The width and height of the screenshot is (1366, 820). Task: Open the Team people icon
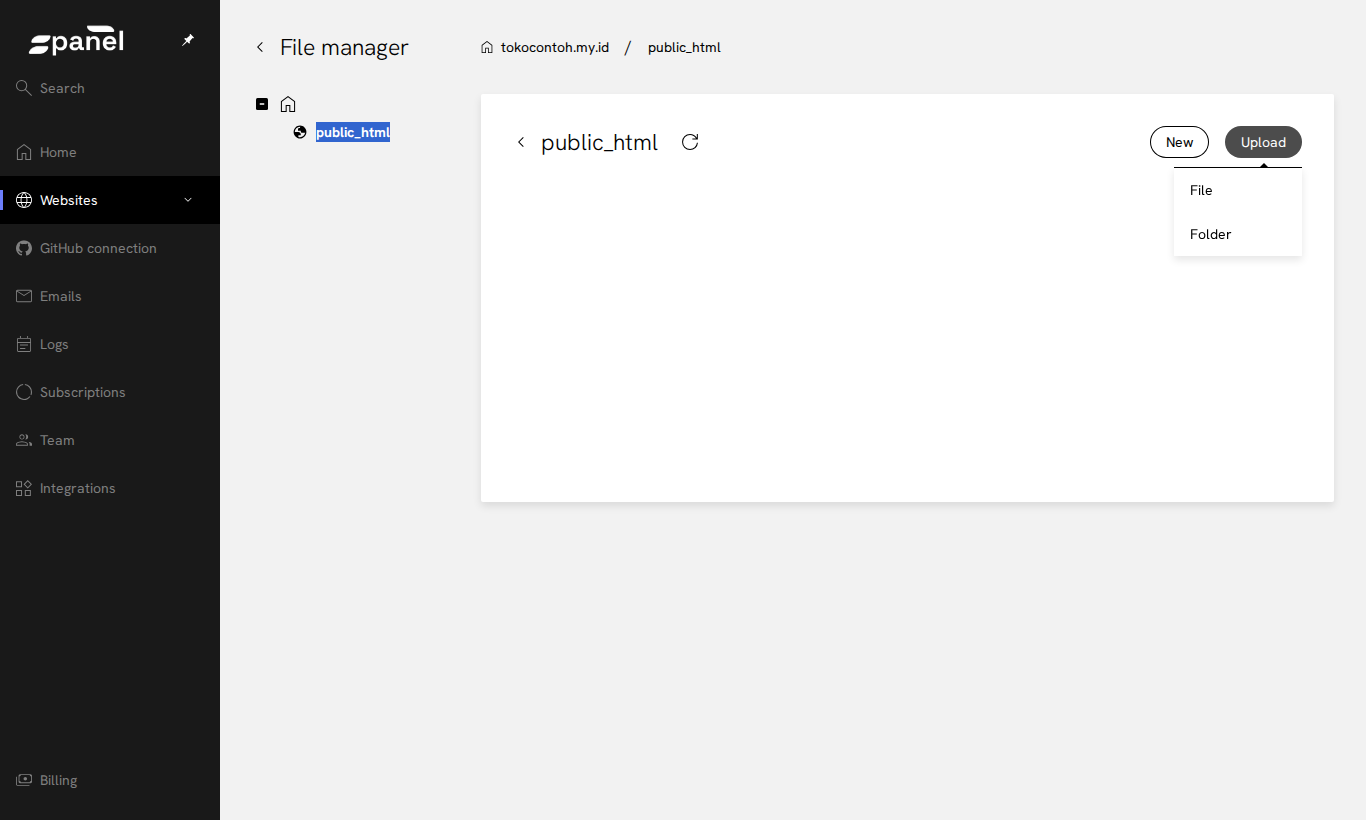24,440
